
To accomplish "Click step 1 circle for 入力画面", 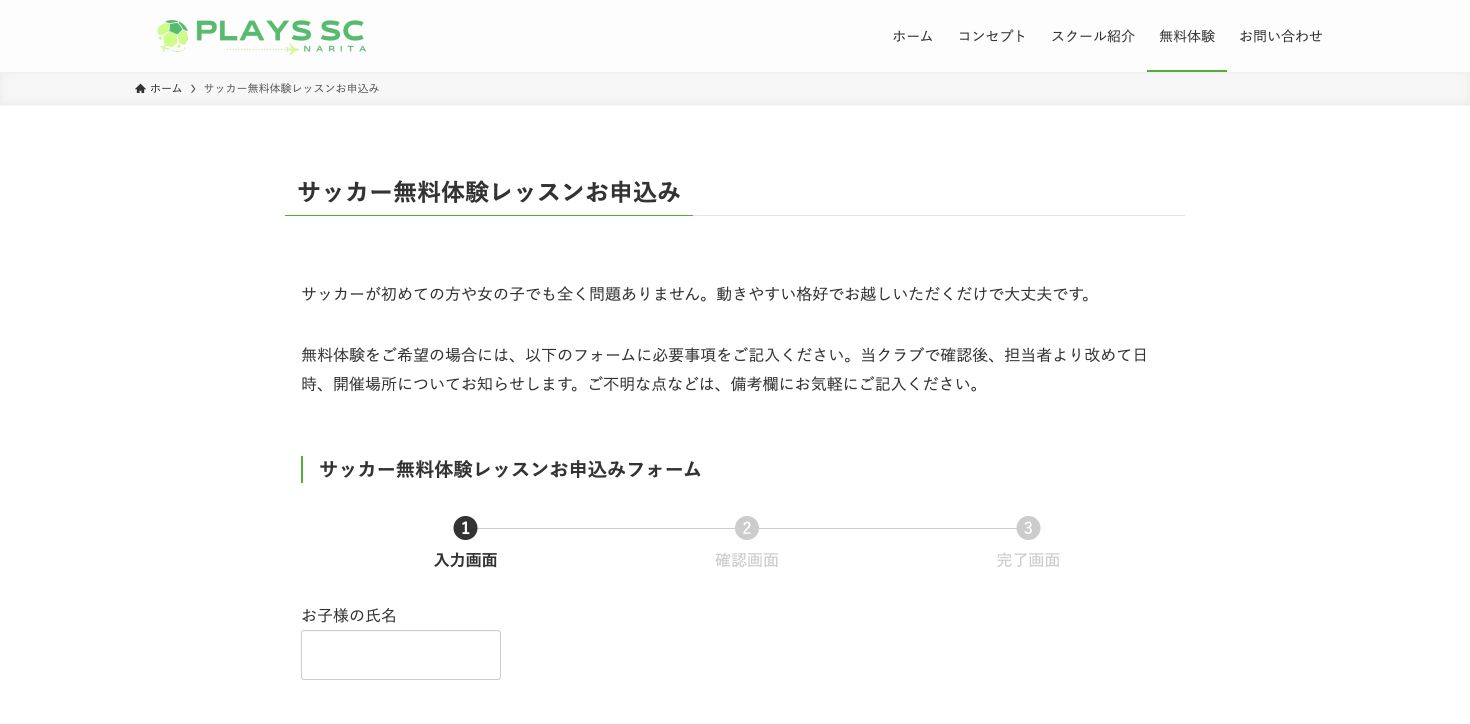I will (465, 528).
